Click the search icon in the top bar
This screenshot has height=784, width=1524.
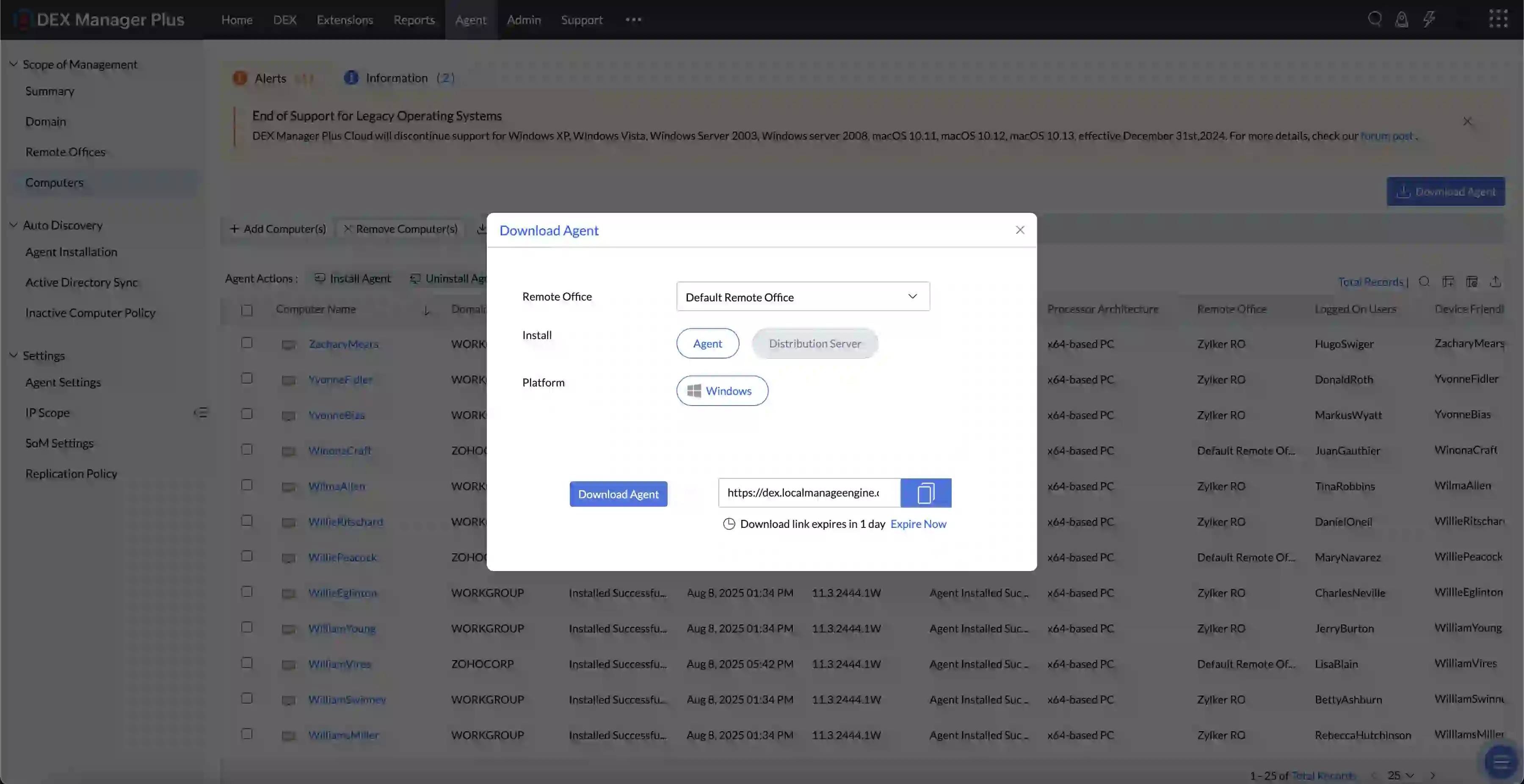point(1374,19)
